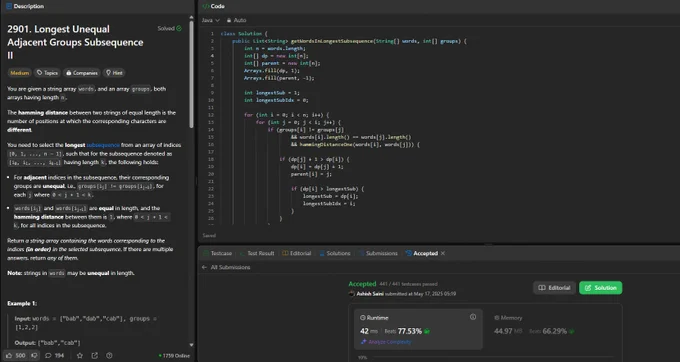The width and height of the screenshot is (680, 362).
Task: Click the submitter avatar of Ashish Saini
Action: point(352,294)
